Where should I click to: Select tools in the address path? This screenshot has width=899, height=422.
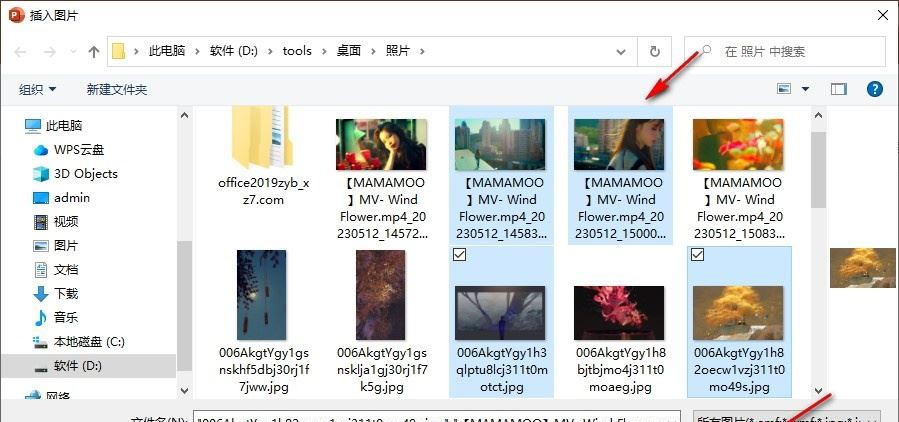click(x=297, y=51)
